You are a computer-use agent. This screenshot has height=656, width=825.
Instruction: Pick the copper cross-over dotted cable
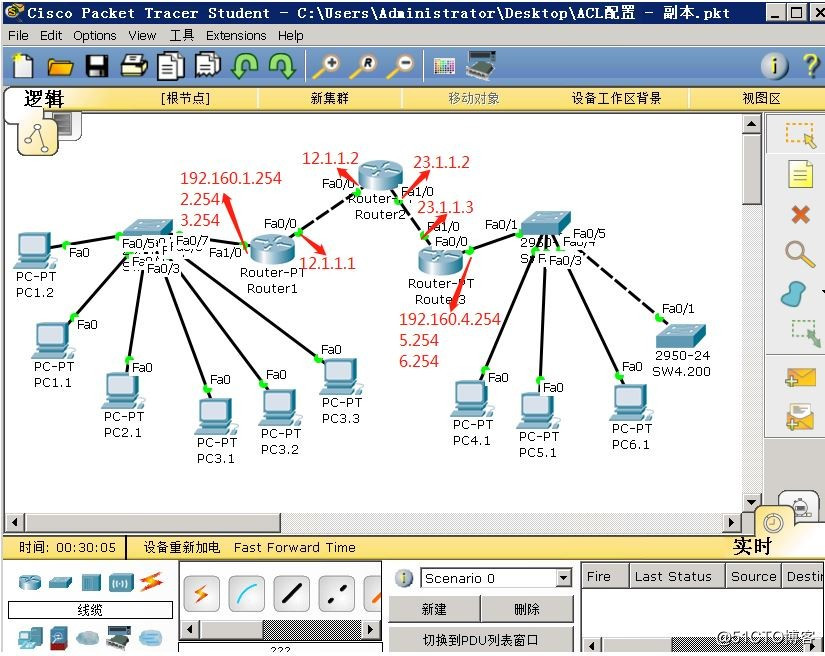[336, 594]
